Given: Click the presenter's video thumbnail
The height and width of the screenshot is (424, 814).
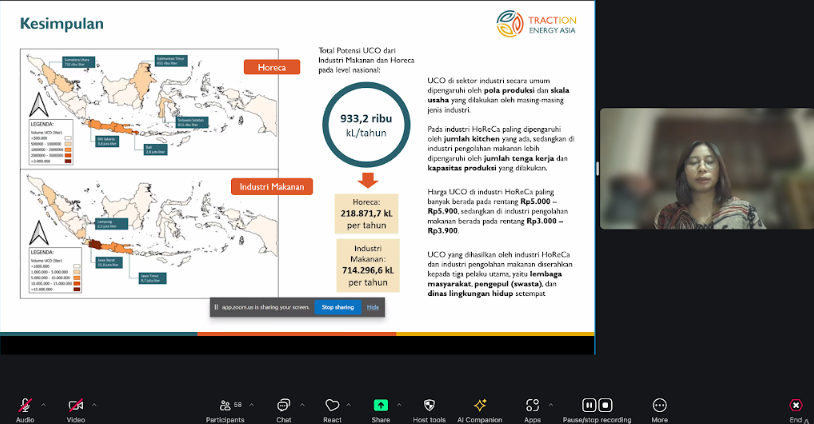Looking at the screenshot, I should click(x=707, y=169).
